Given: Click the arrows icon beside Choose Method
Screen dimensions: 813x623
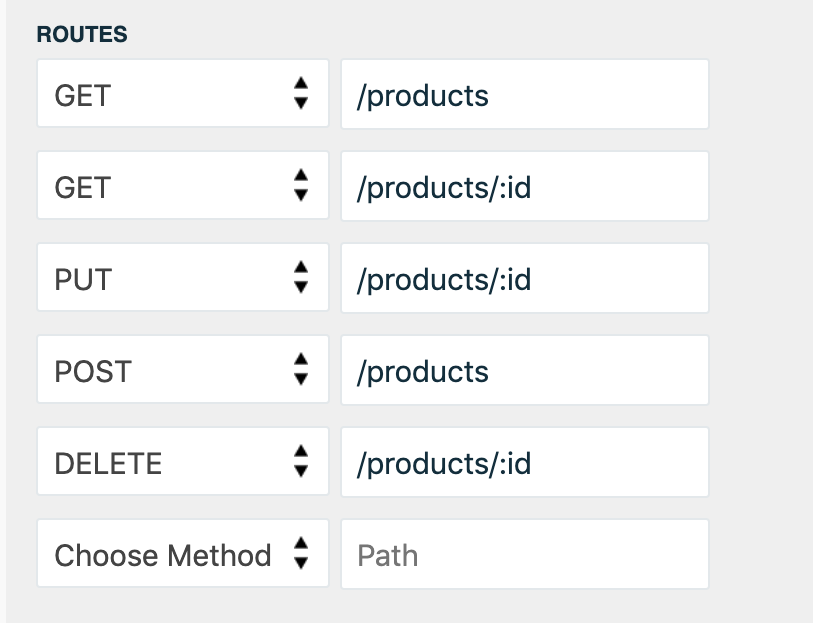Looking at the screenshot, I should coord(300,555).
